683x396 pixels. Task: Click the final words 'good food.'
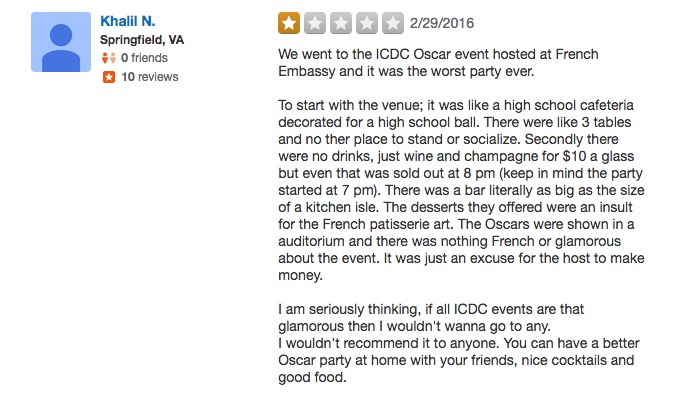[x=312, y=377]
